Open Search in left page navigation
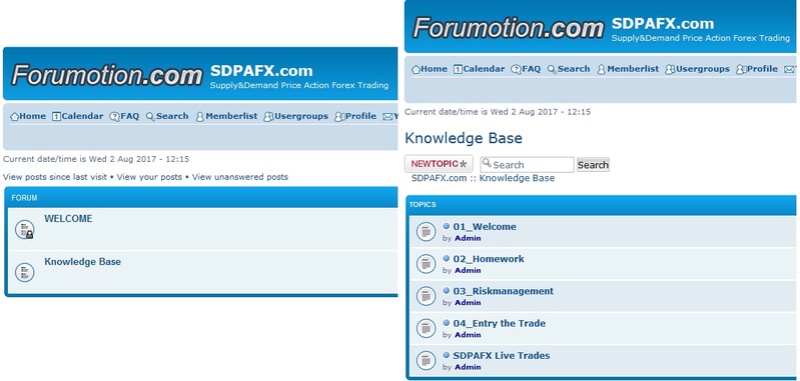Image resolution: width=800 pixels, height=381 pixels. [x=167, y=116]
